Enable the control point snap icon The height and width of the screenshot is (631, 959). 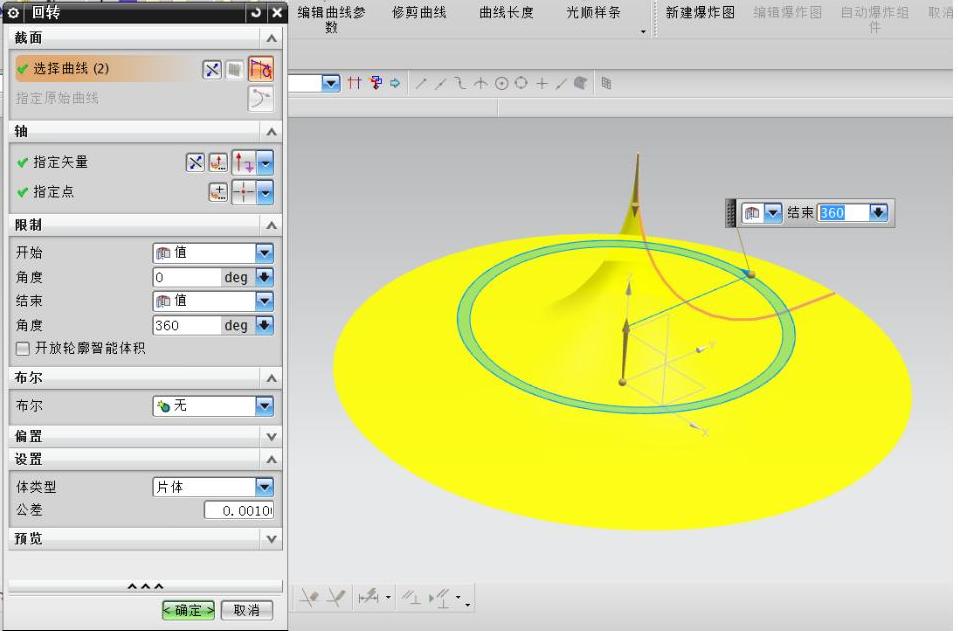pos(460,83)
